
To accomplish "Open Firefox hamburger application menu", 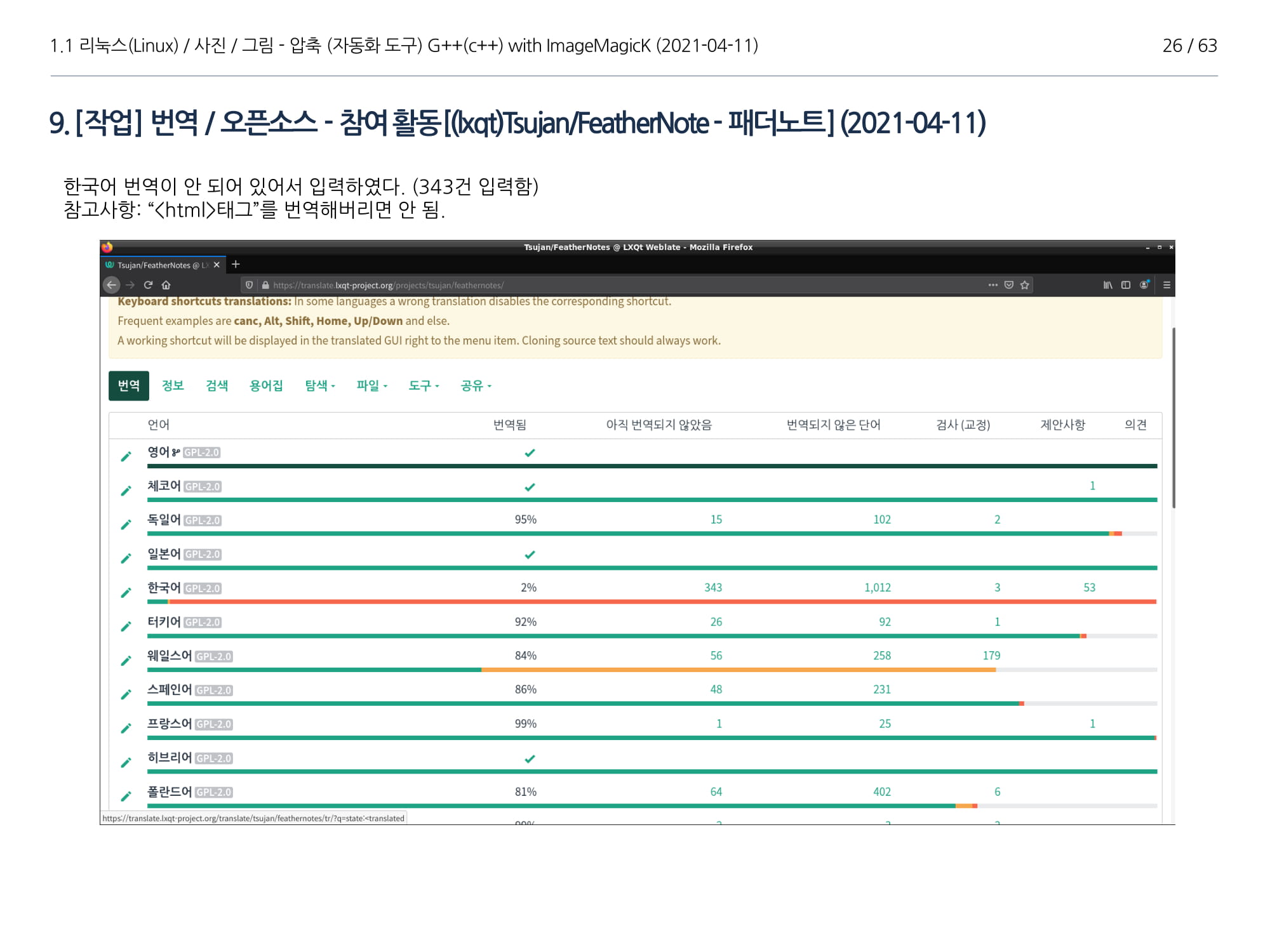I will click(x=1166, y=285).
